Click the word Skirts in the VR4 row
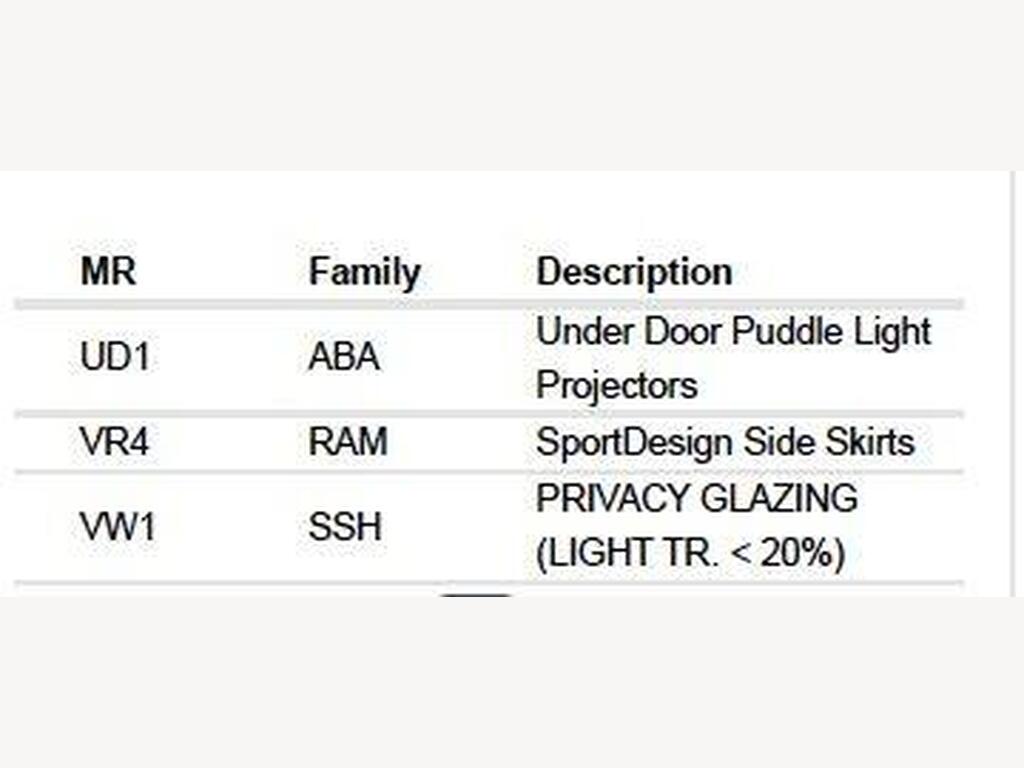 [x=870, y=442]
